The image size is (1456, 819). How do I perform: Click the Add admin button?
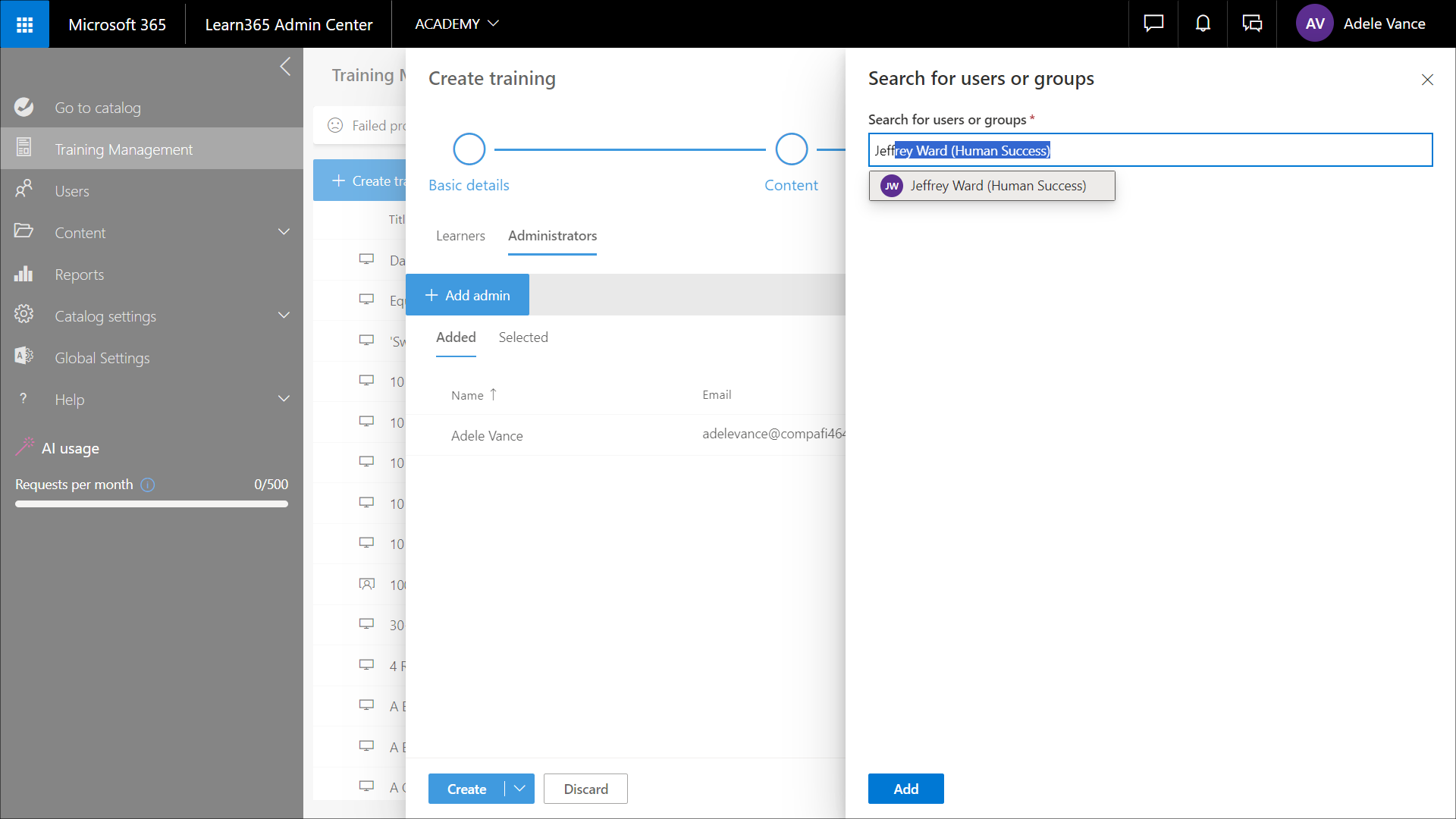(467, 295)
